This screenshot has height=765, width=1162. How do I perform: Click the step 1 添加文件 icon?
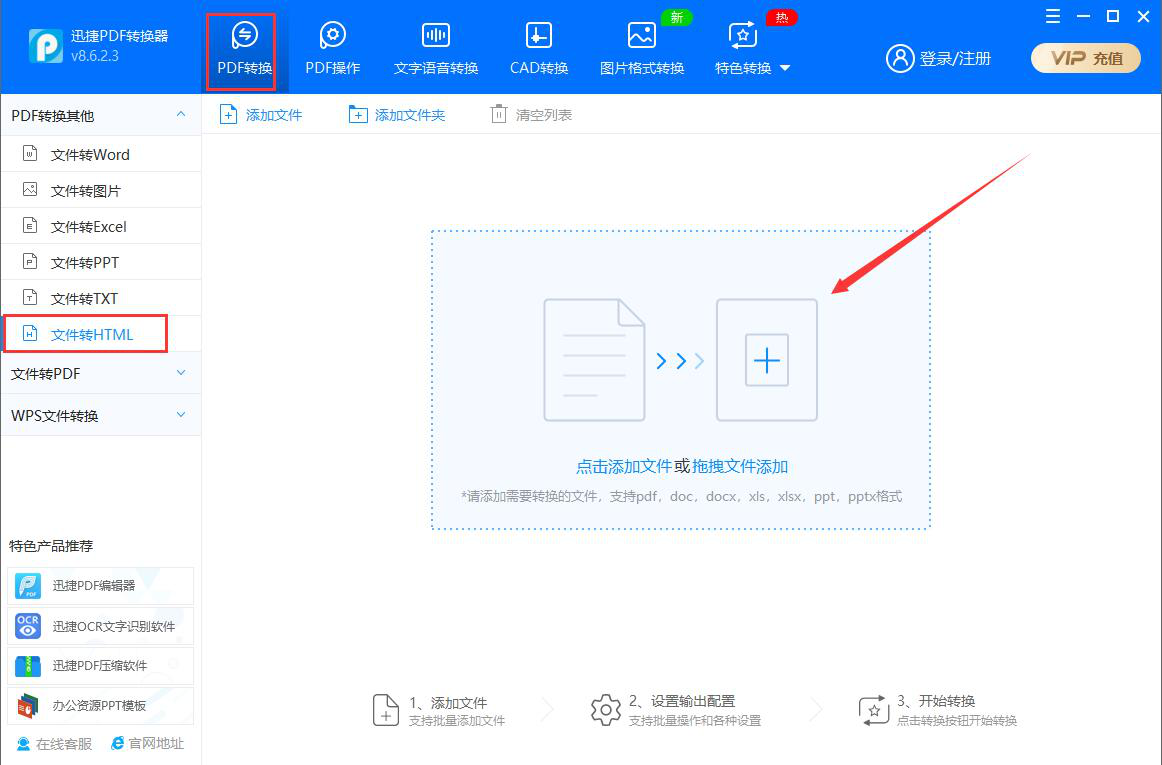385,710
